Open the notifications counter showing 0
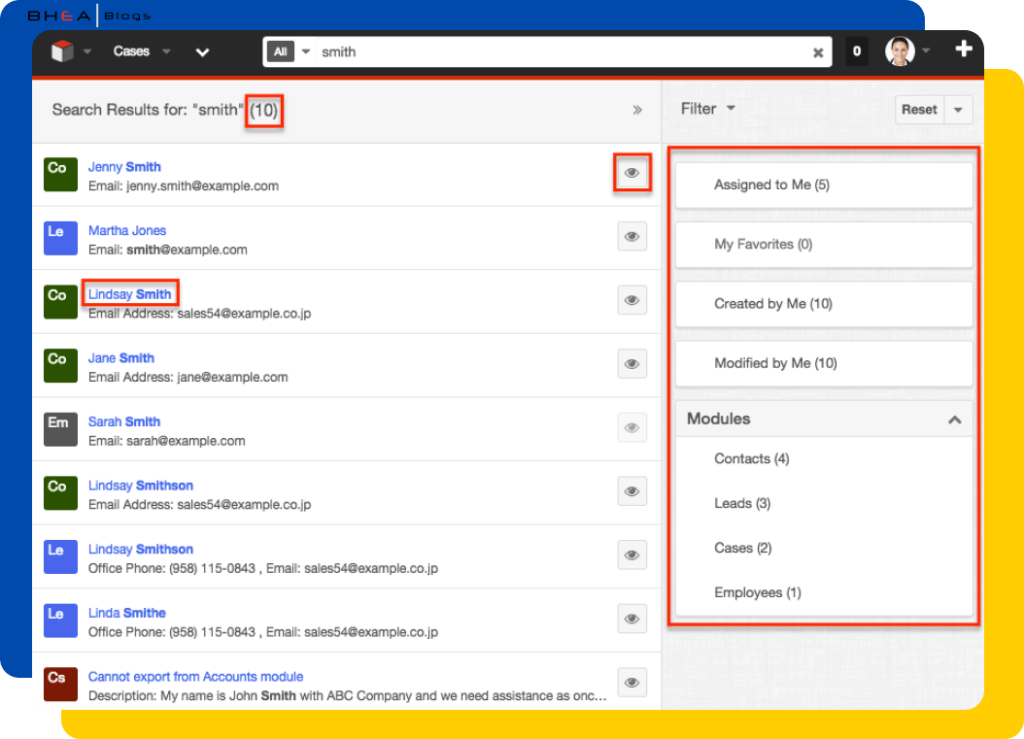1024x739 pixels. click(856, 52)
